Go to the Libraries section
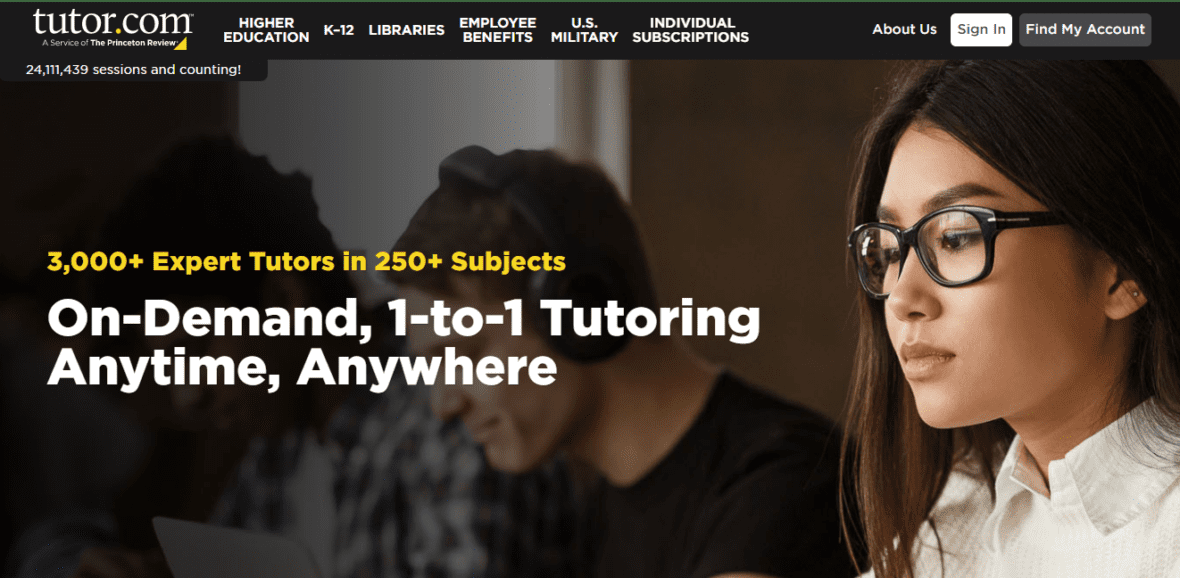 pos(406,30)
